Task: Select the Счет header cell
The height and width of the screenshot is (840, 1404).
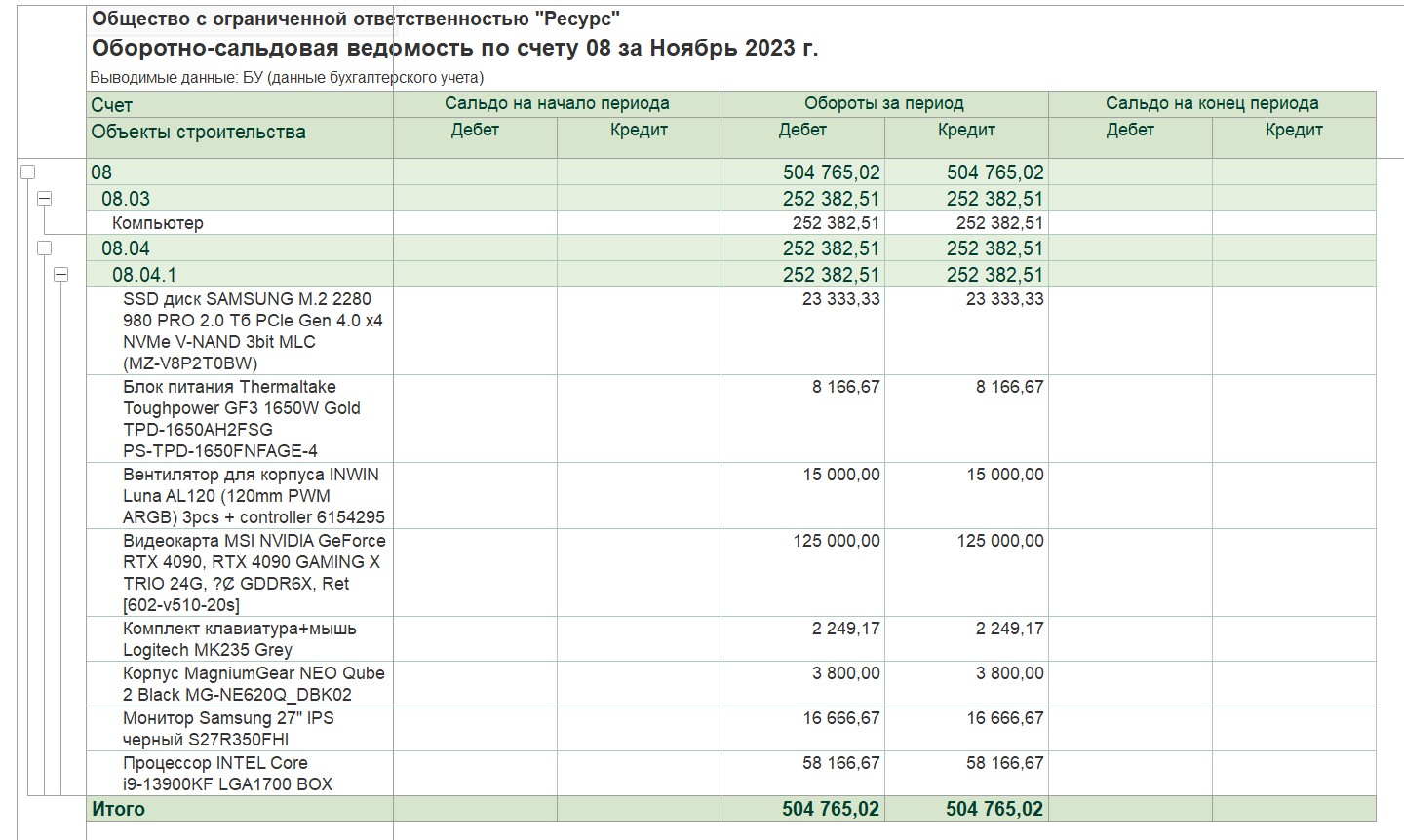Action: pos(240,105)
